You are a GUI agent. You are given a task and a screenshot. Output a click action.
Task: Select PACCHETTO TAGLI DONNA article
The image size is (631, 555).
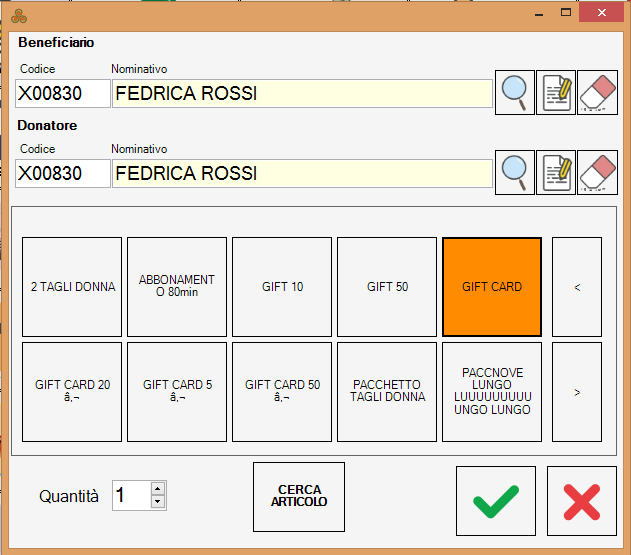click(387, 392)
